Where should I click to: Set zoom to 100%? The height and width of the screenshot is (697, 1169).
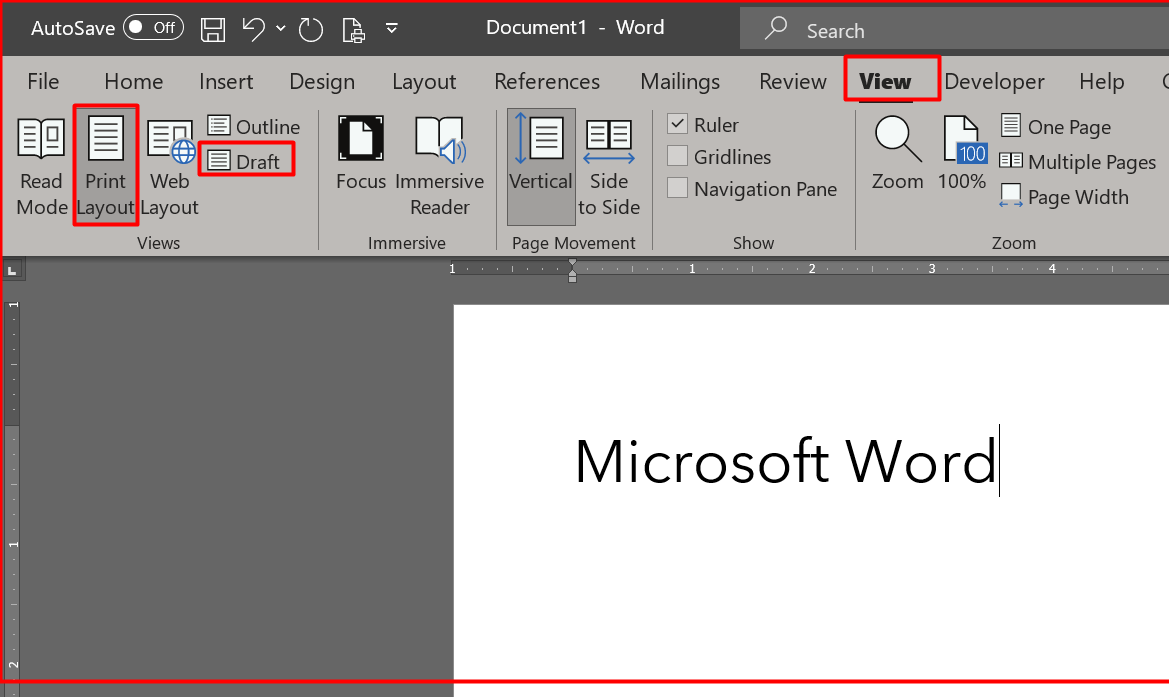[962, 154]
